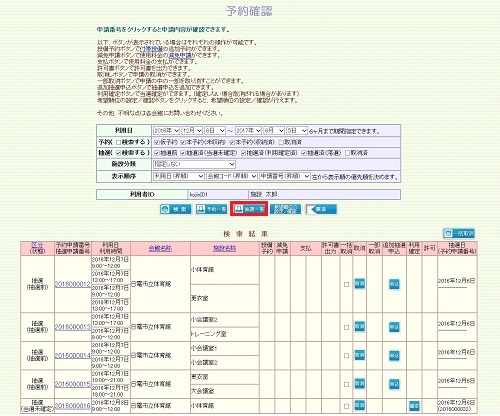
Task: Click the 検索 search button
Action: tap(175, 209)
